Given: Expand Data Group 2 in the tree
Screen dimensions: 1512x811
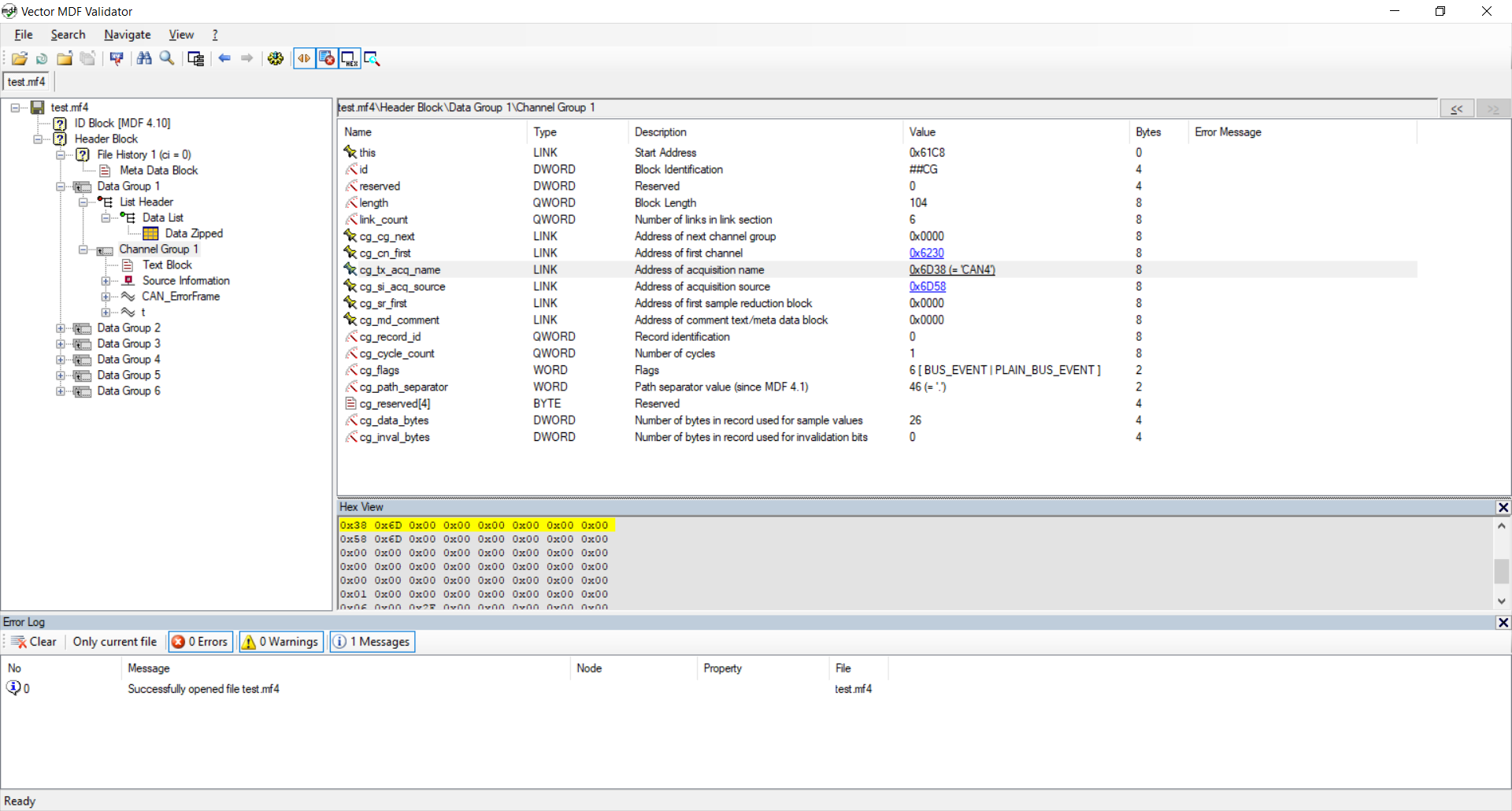Looking at the screenshot, I should click(61, 328).
